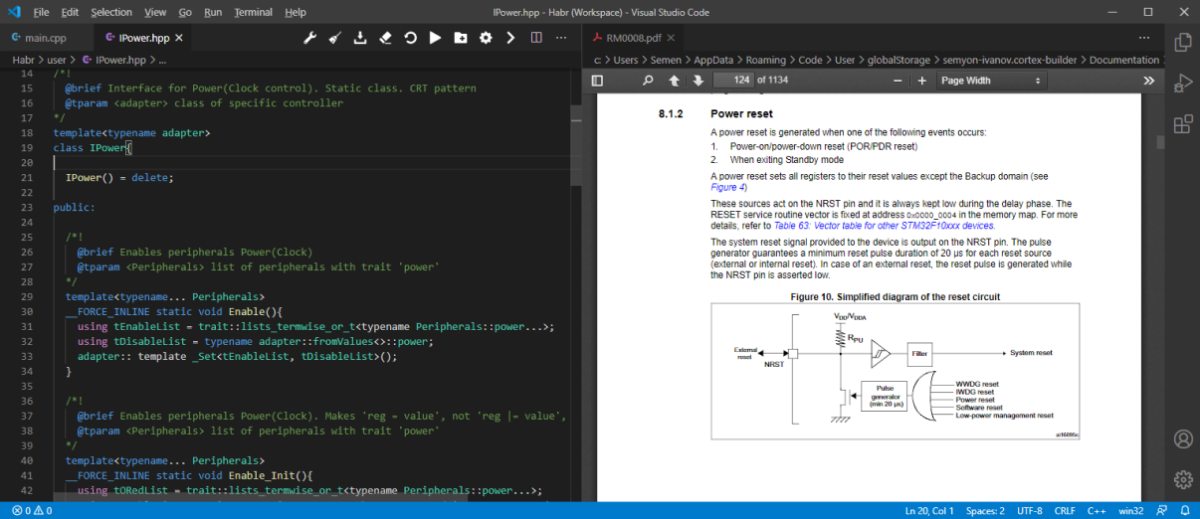
Task: Split the IPower.hpp editor to the side
Action: pos(536,38)
